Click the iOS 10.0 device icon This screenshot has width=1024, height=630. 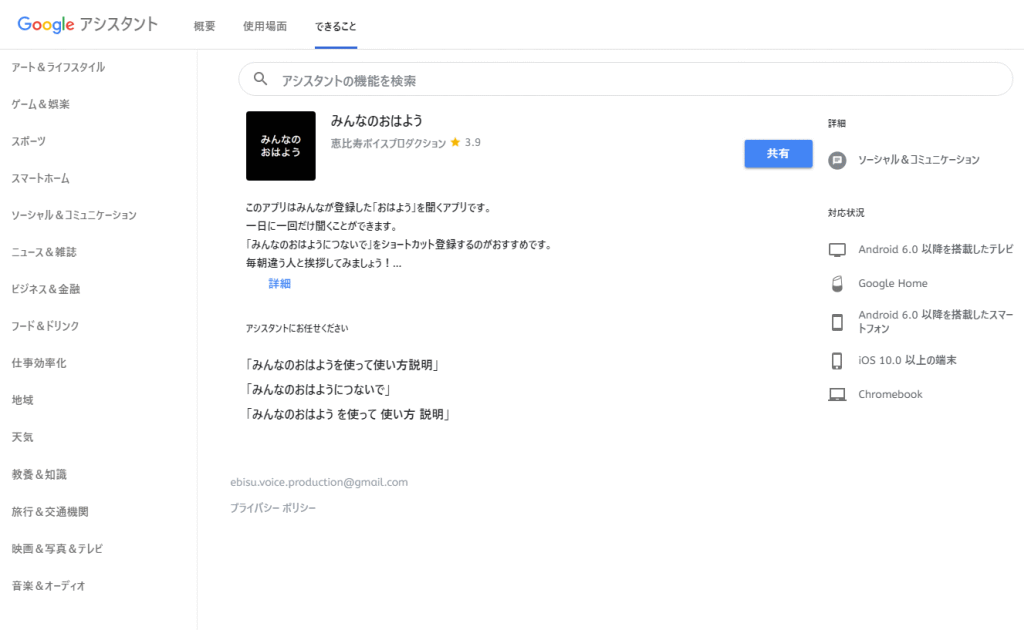837,360
